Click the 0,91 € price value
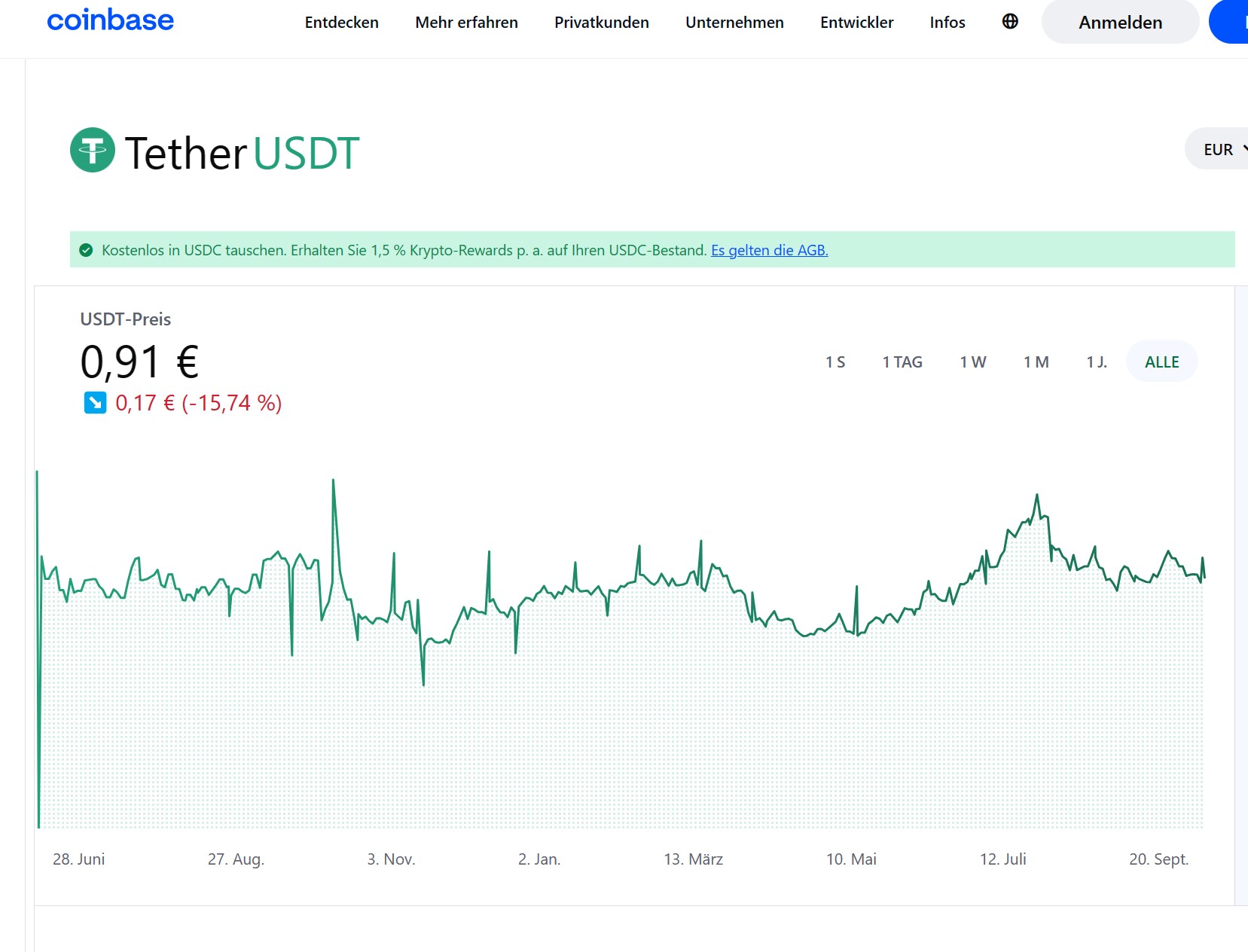This screenshot has height=952, width=1248. click(x=139, y=362)
